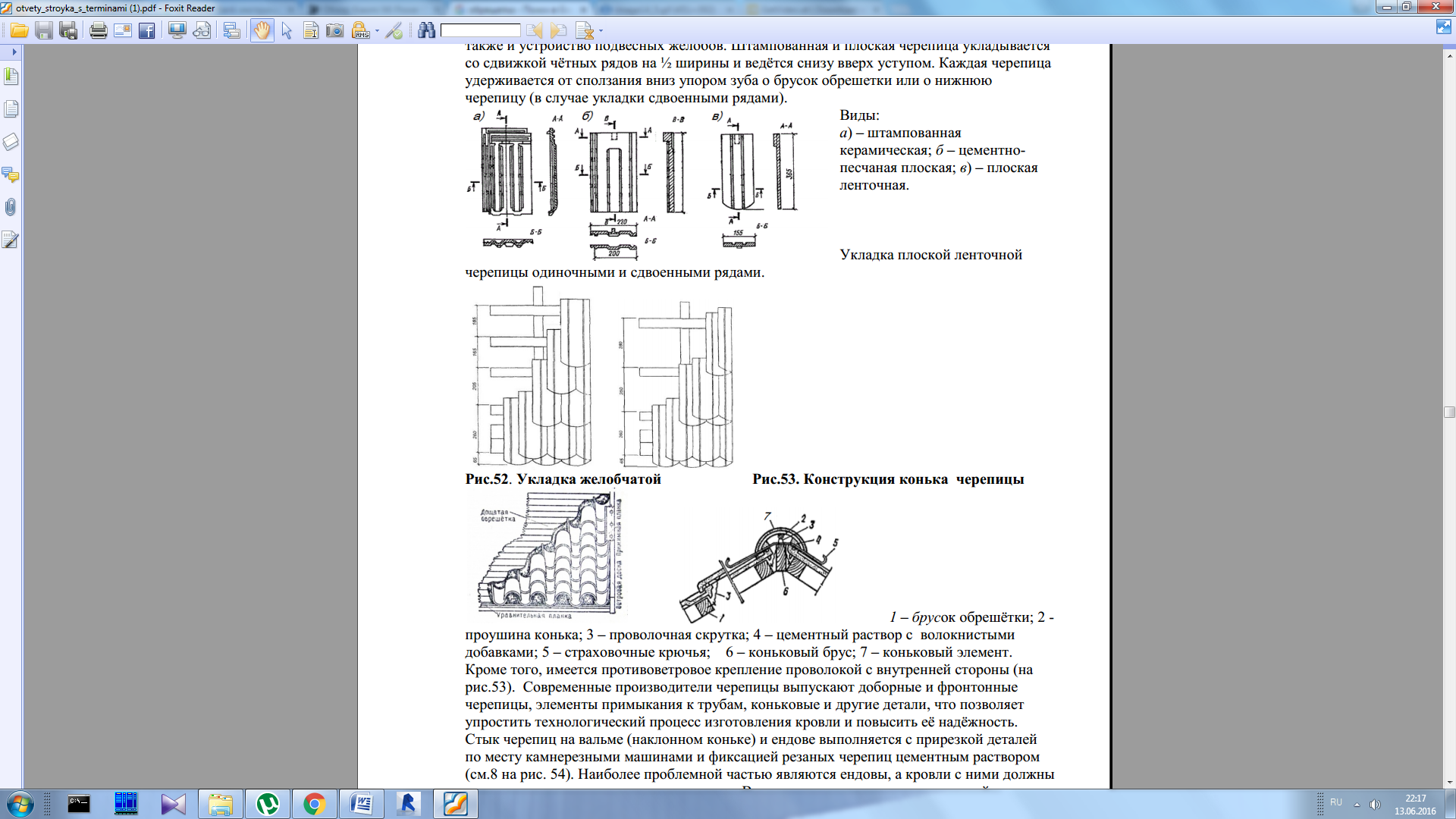Open Visual Studio from the taskbar

[x=173, y=804]
